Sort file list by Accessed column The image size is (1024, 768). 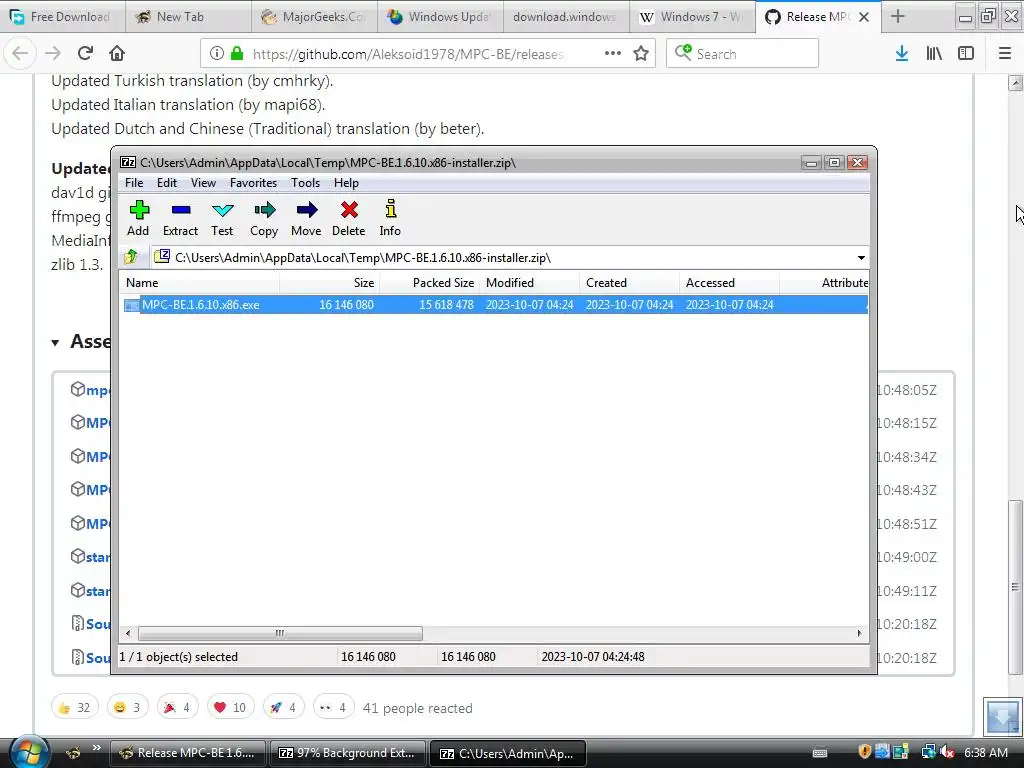pos(729,283)
